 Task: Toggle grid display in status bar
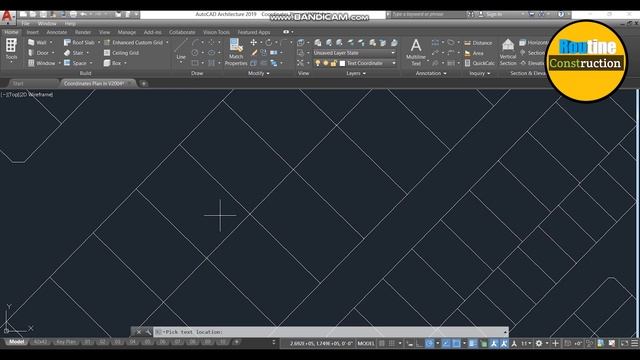pyautogui.click(x=382, y=343)
